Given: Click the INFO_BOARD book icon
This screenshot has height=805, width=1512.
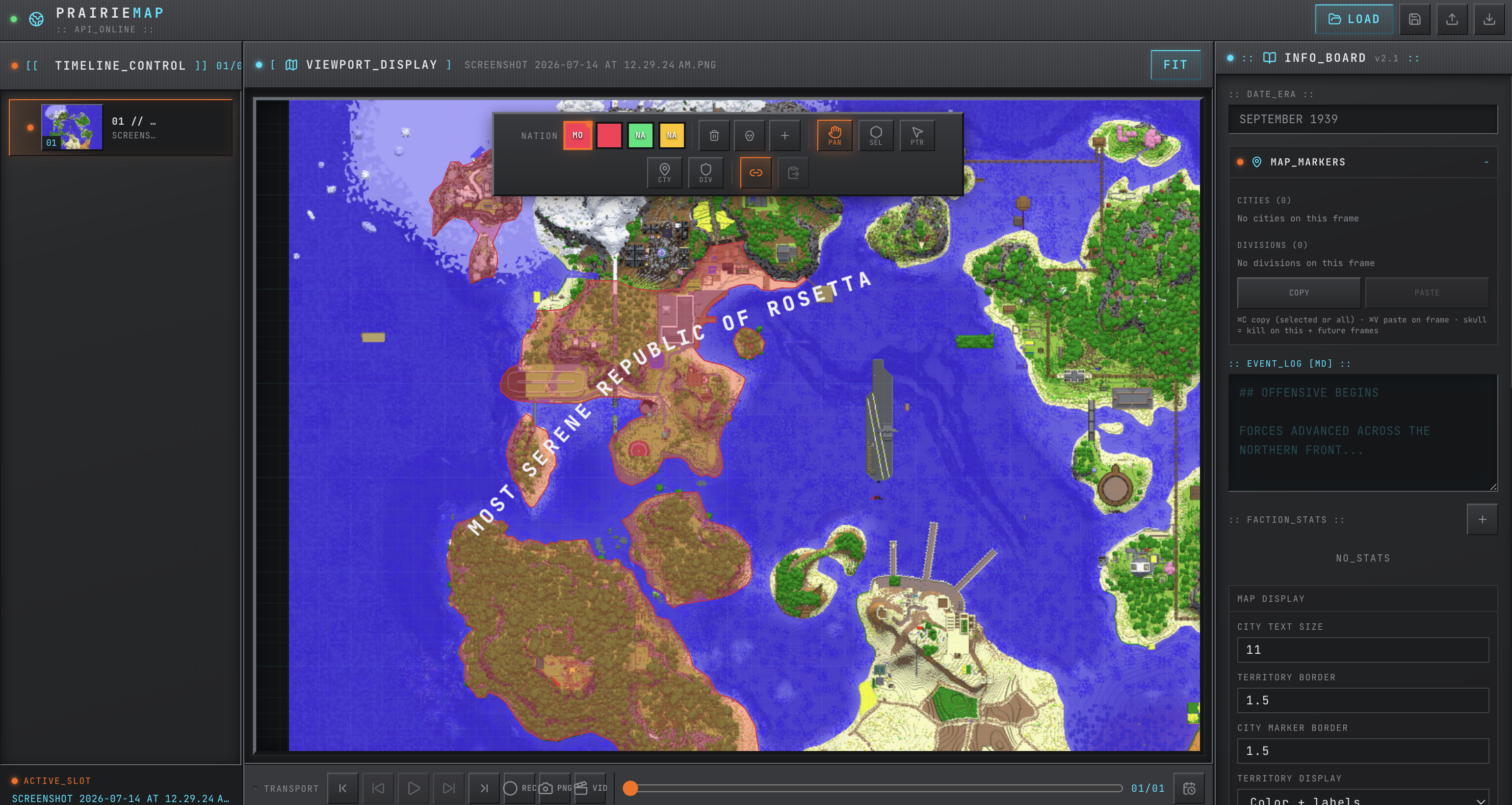Looking at the screenshot, I should [1269, 58].
